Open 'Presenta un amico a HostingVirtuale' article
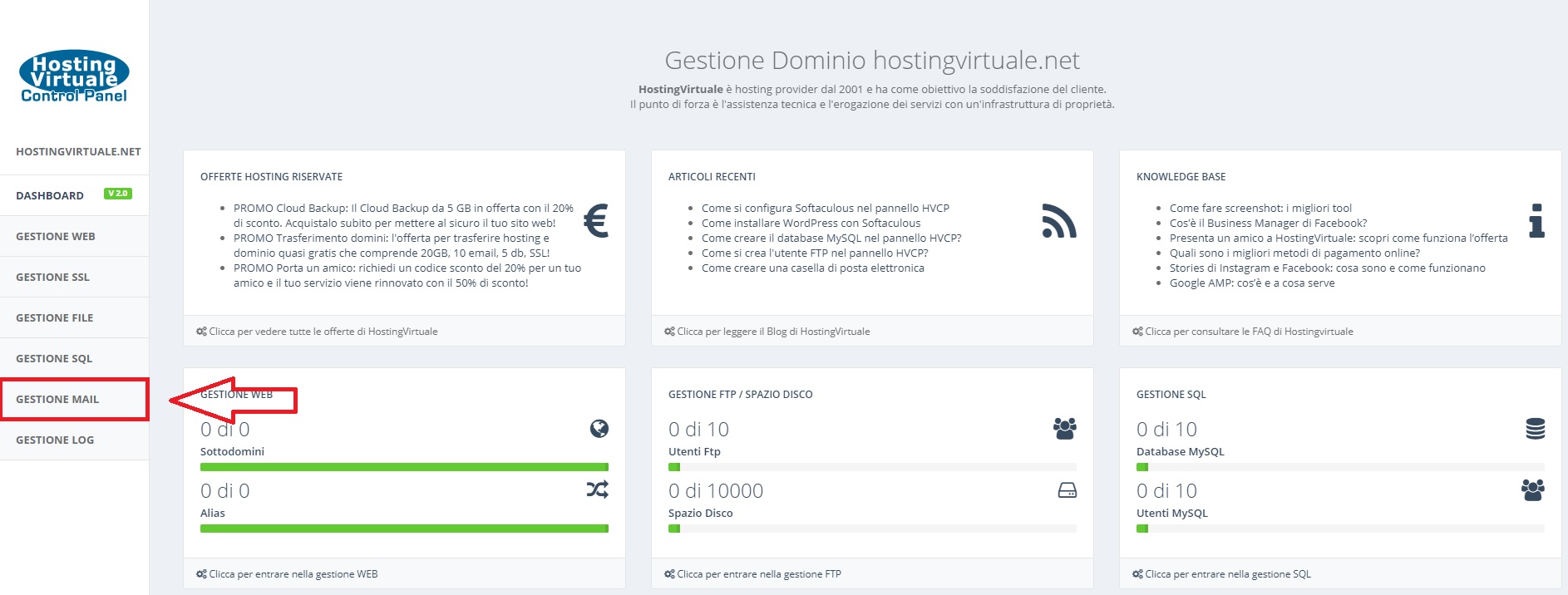Screen dimensions: 1568x595 click(x=1339, y=238)
